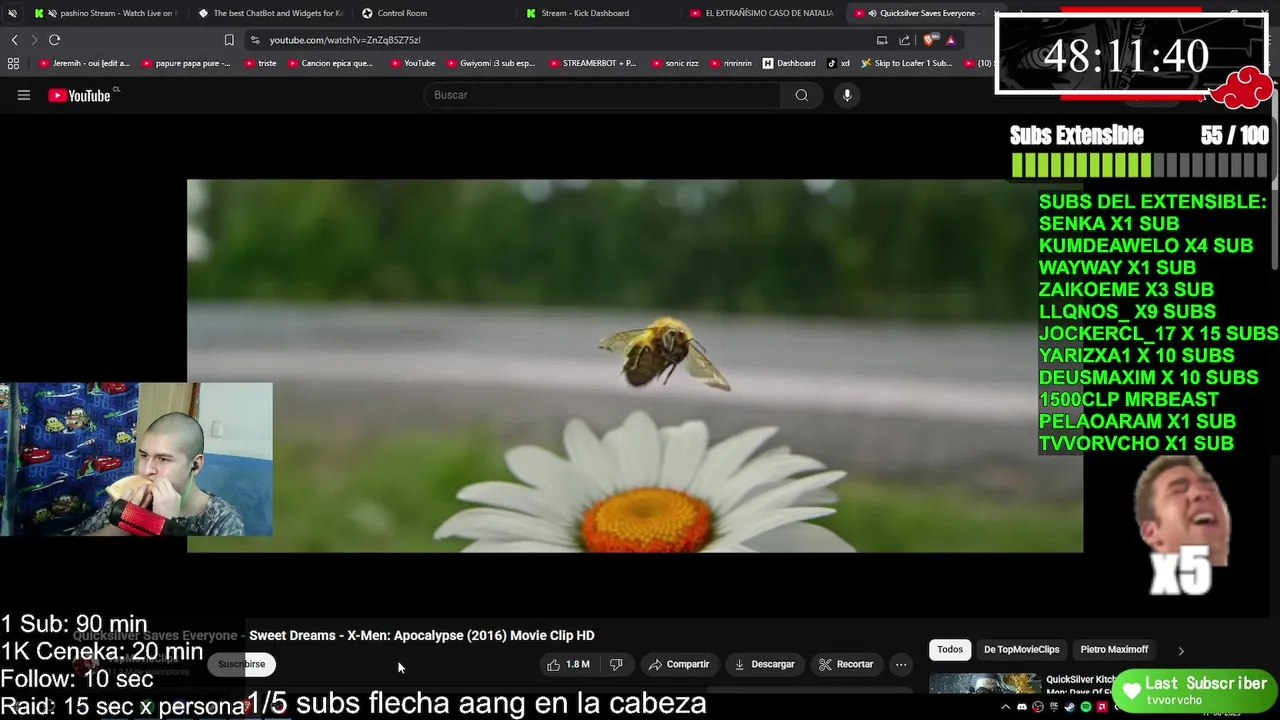This screenshot has height=720, width=1280.
Task: Open Steam from system tray
Action: coord(1070,707)
